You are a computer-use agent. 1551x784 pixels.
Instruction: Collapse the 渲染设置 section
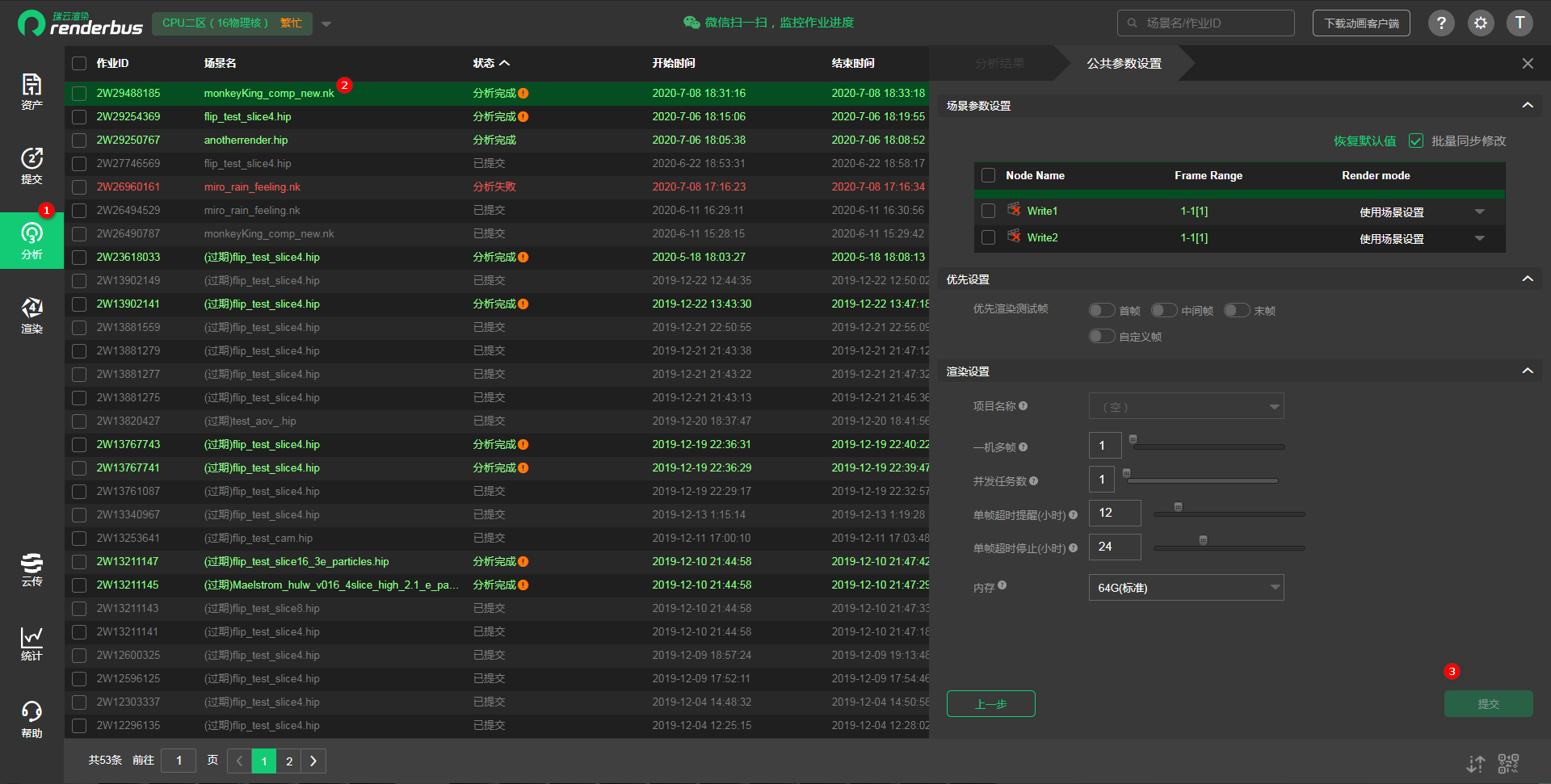[x=1528, y=371]
